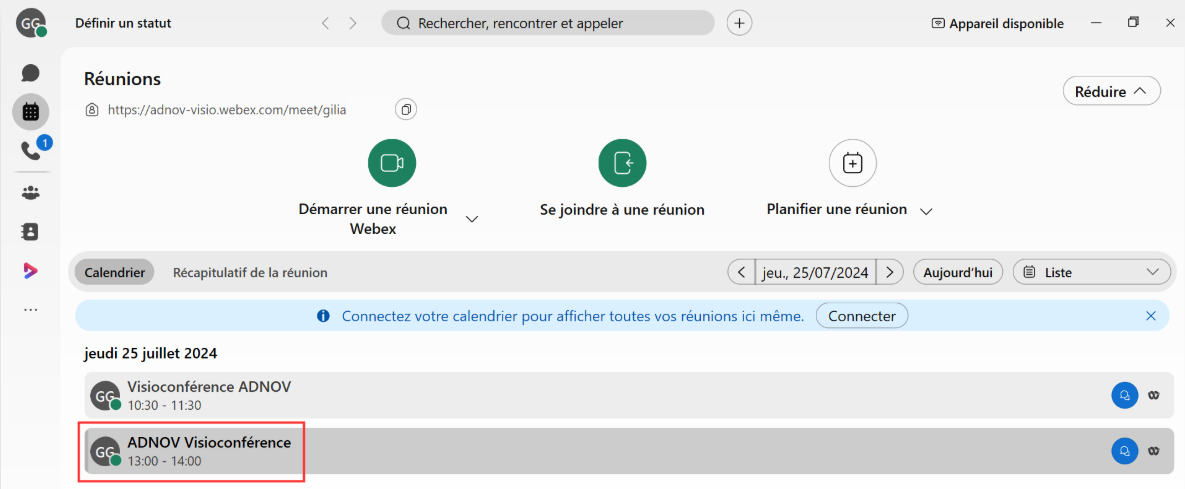
Task: Click the info icon in the blue banner
Action: (323, 316)
